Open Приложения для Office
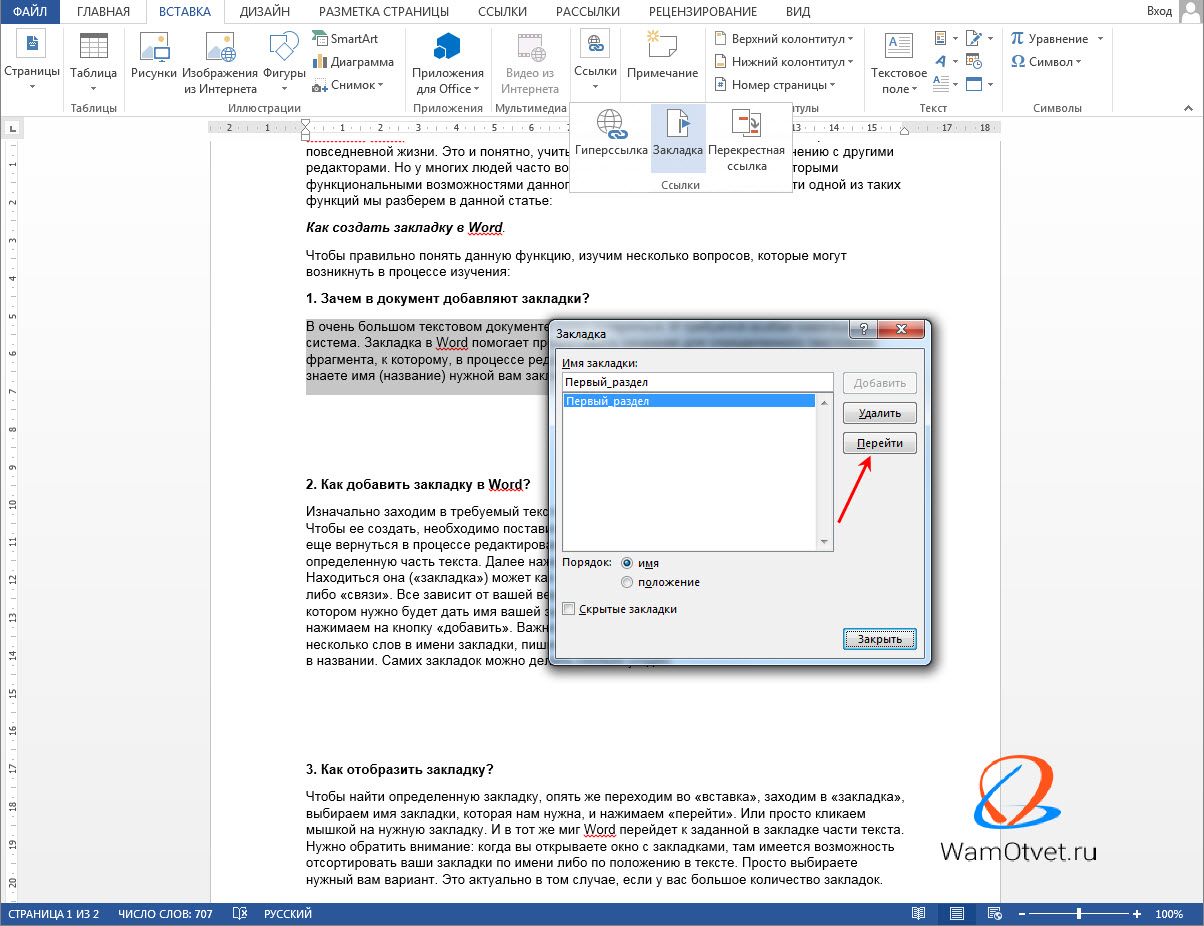1204x926 pixels. point(447,61)
